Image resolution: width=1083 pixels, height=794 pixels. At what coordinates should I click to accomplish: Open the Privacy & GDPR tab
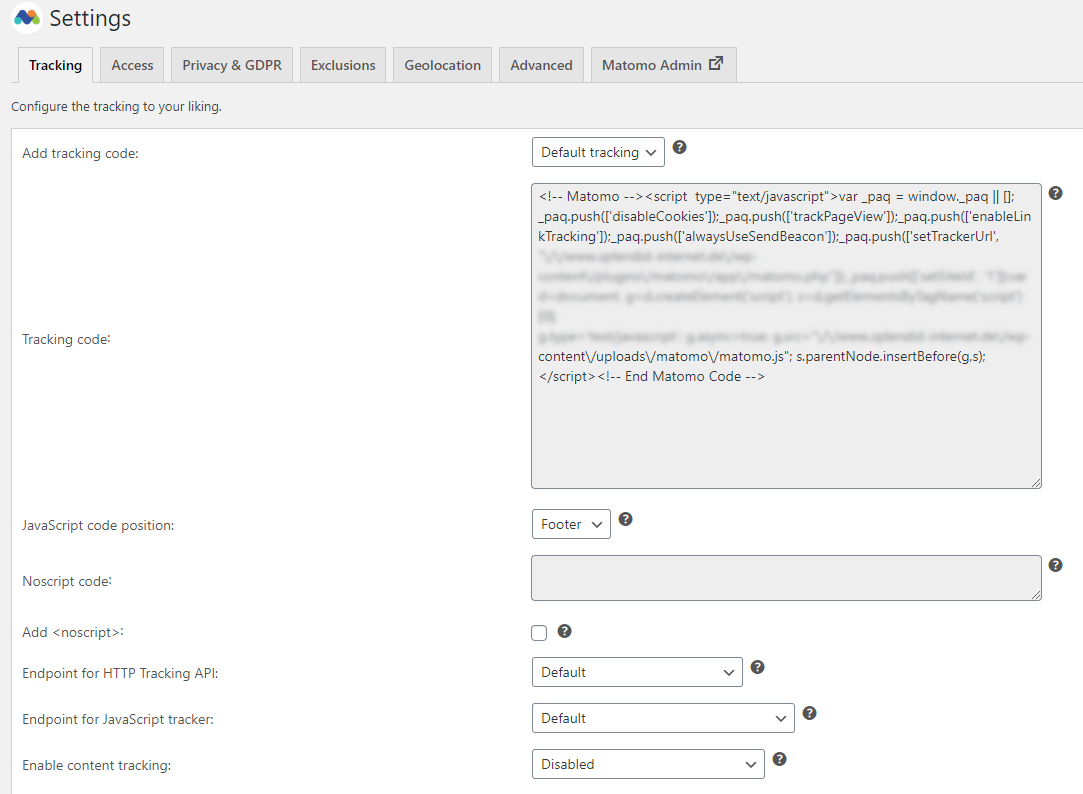pyautogui.click(x=232, y=65)
